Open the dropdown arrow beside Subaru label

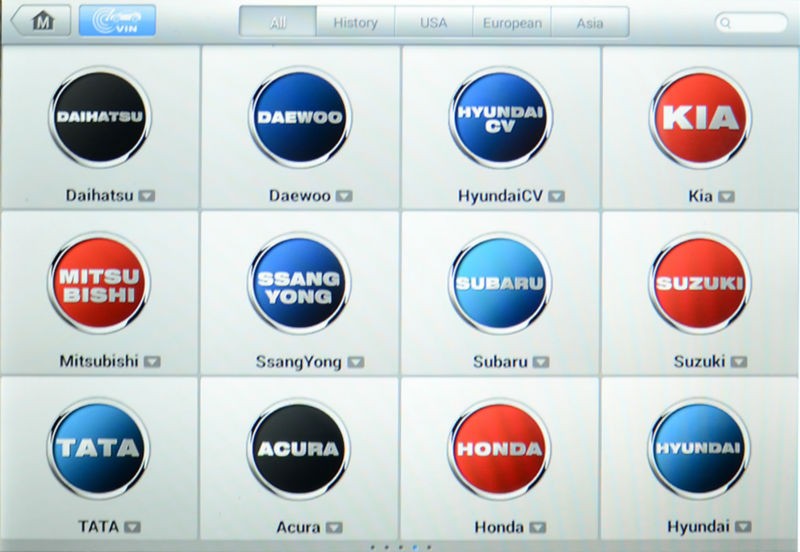[541, 362]
